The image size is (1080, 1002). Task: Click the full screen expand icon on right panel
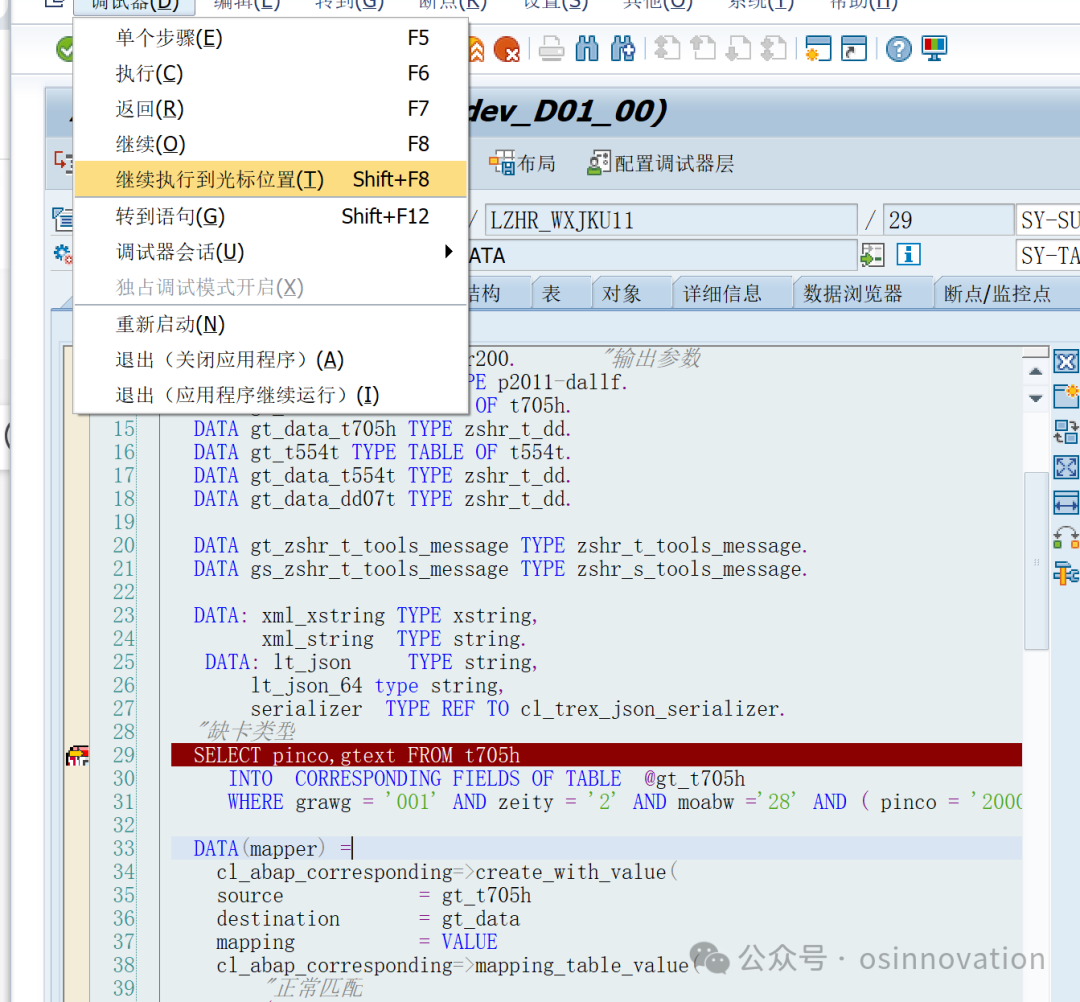click(1066, 467)
